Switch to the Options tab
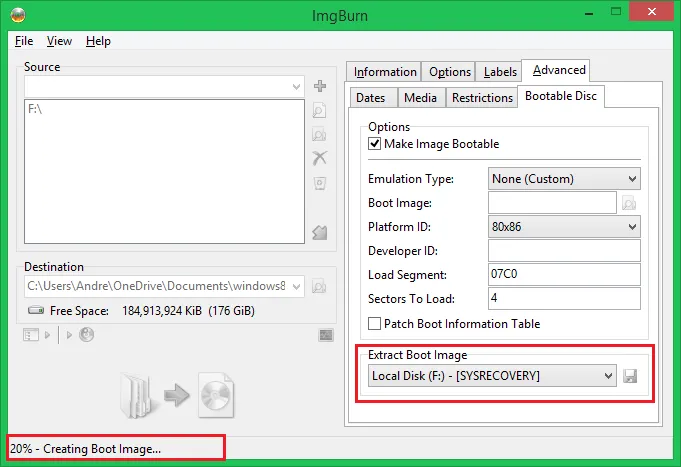 tap(450, 72)
